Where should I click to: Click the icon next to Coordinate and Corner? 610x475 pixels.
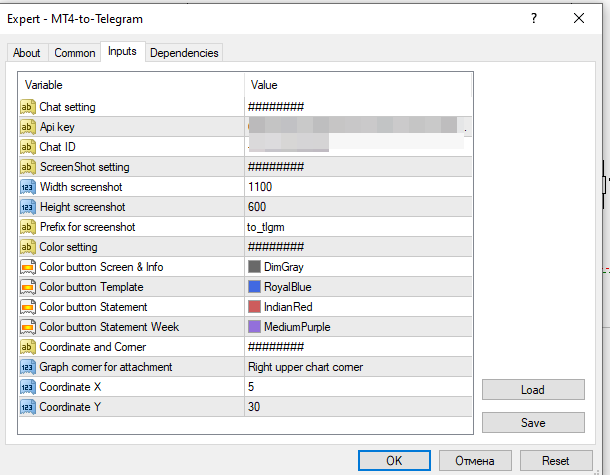coord(27,347)
